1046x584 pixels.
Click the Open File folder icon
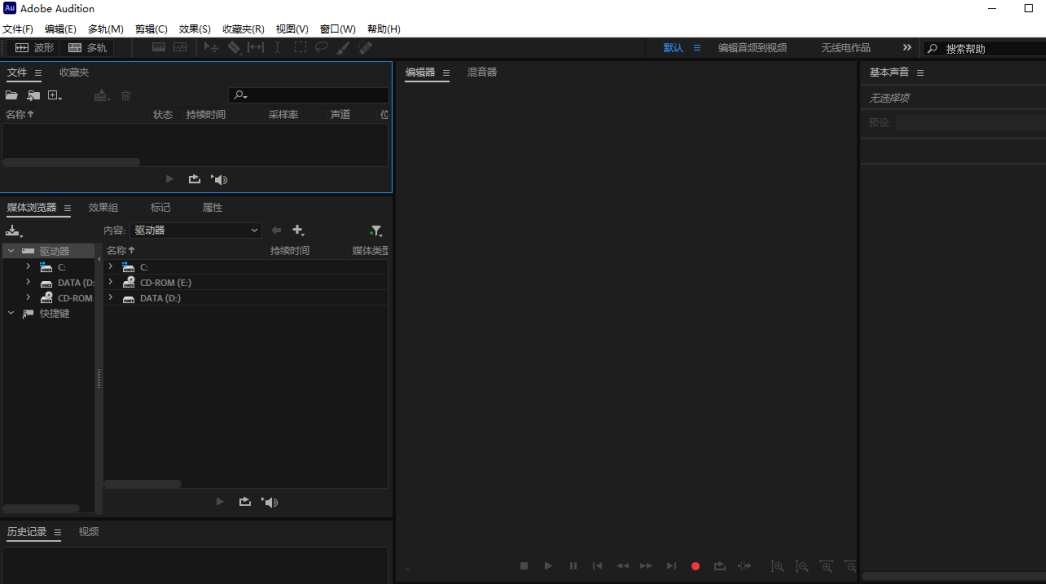11,95
